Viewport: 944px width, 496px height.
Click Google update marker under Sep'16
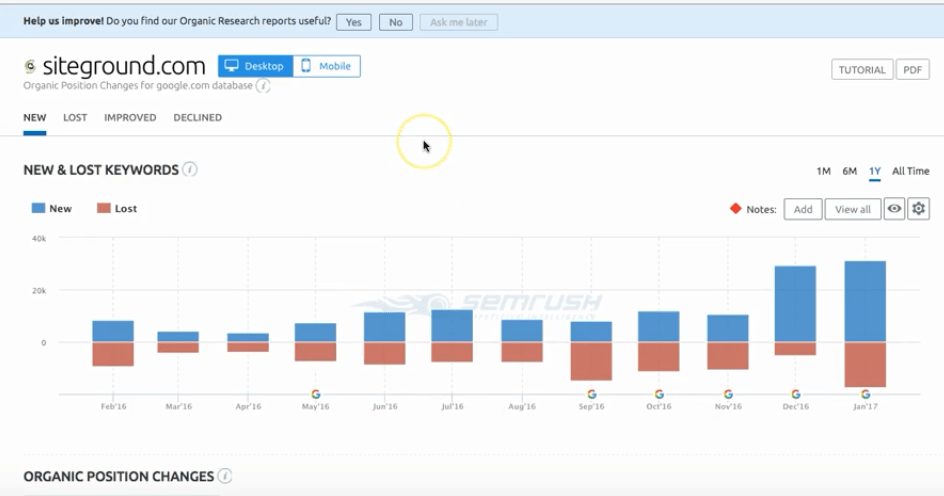(592, 394)
